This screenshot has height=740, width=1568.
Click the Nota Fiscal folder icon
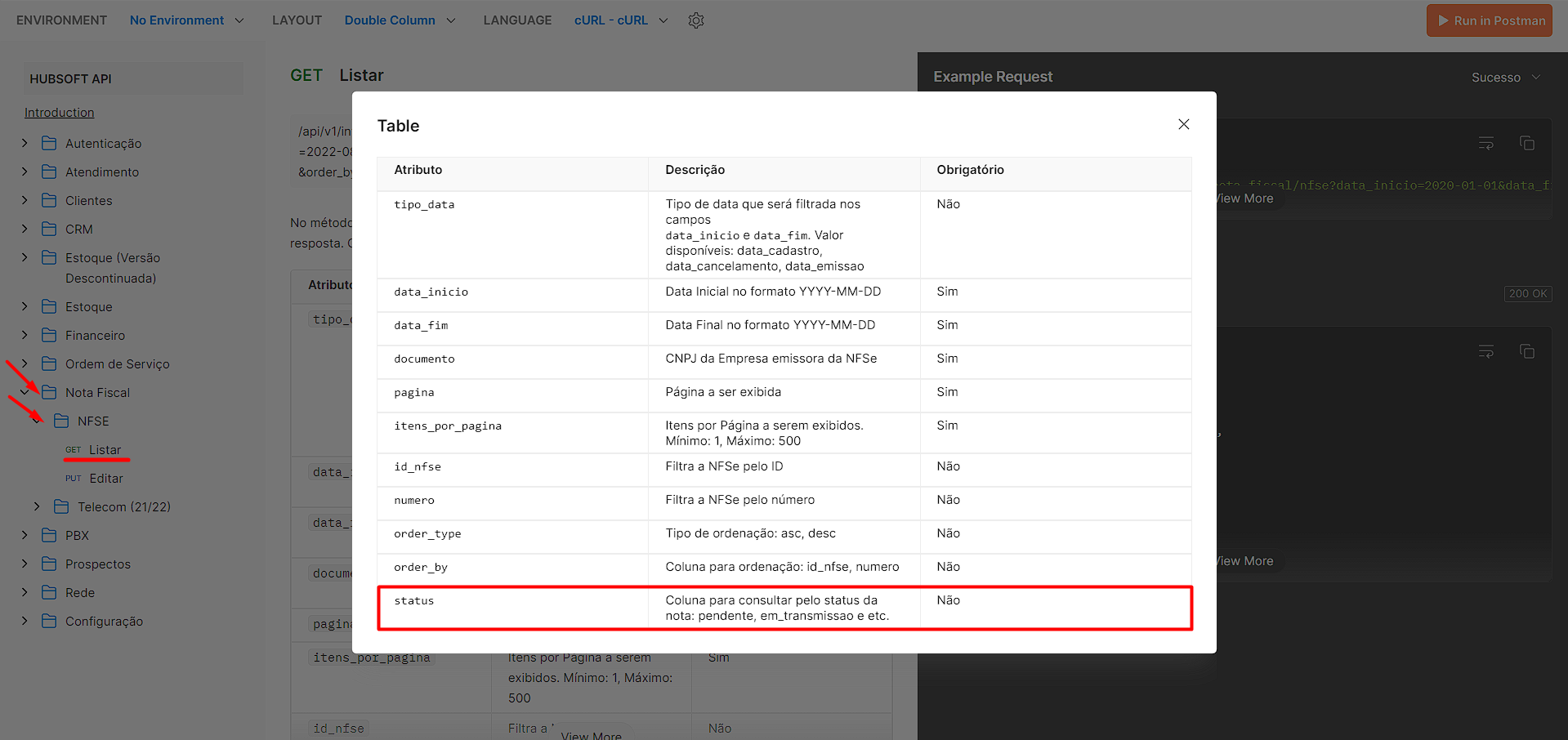[x=49, y=392]
